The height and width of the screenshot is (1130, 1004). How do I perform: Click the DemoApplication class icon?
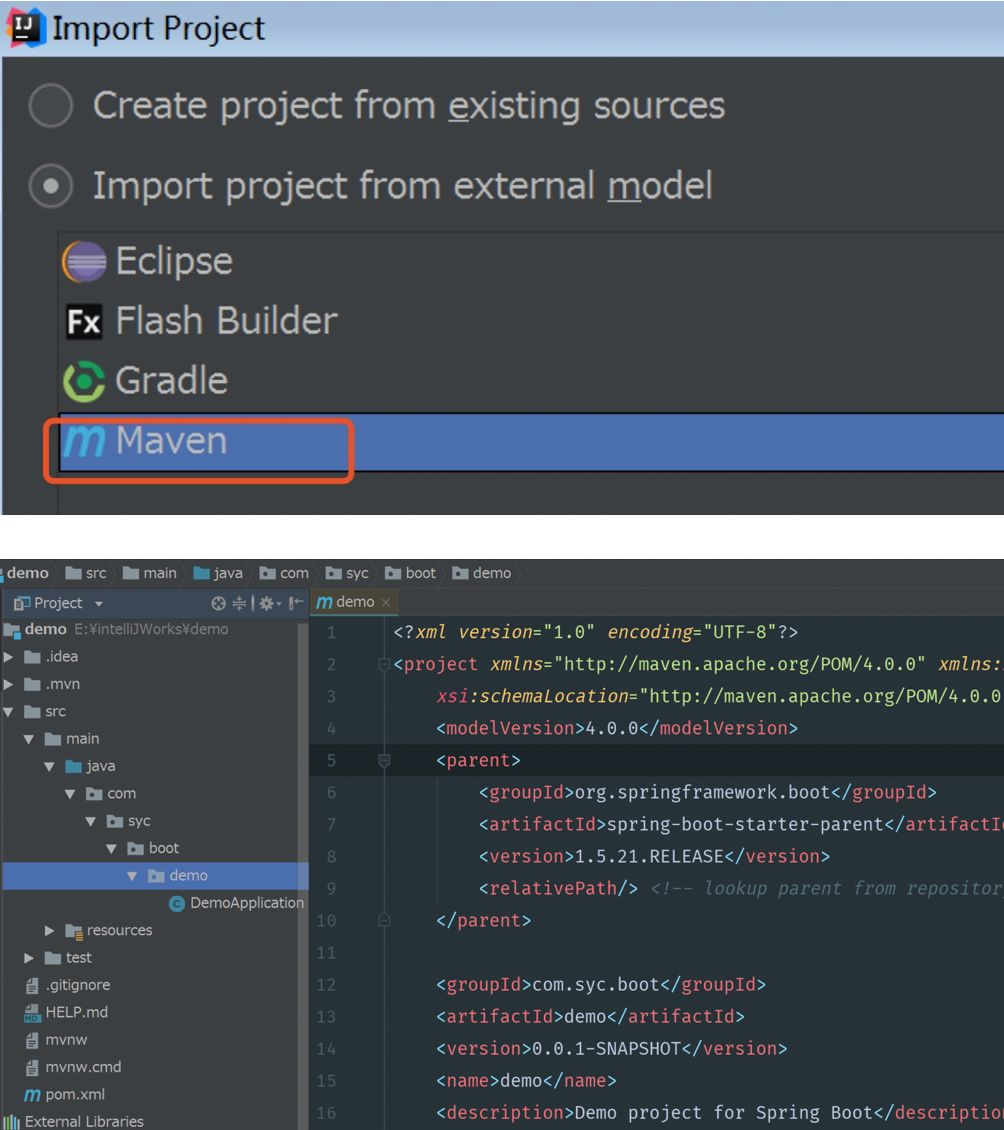pos(177,904)
